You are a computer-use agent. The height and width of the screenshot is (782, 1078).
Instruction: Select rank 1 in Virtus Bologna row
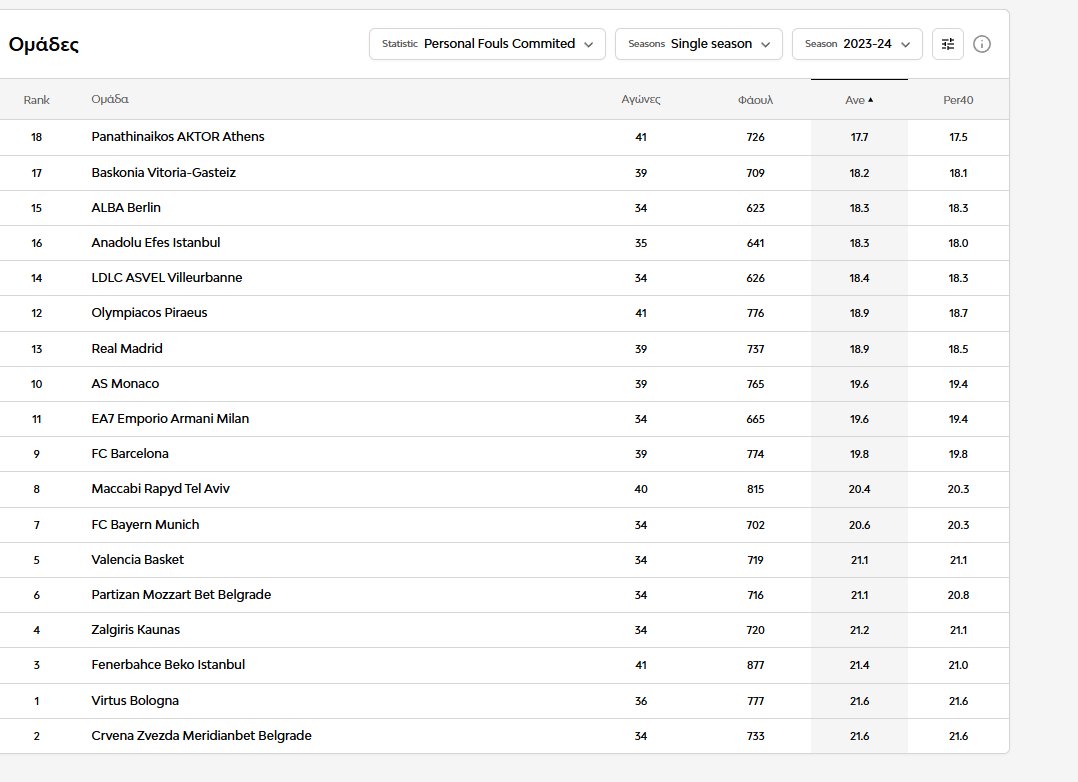[36, 701]
